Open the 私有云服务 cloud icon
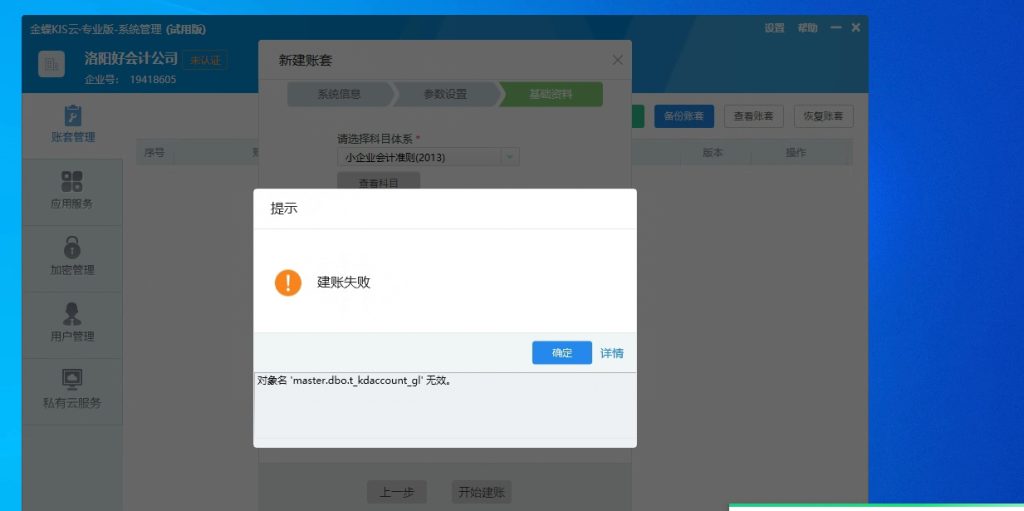Screen dimensions: 1024x511 point(72,380)
